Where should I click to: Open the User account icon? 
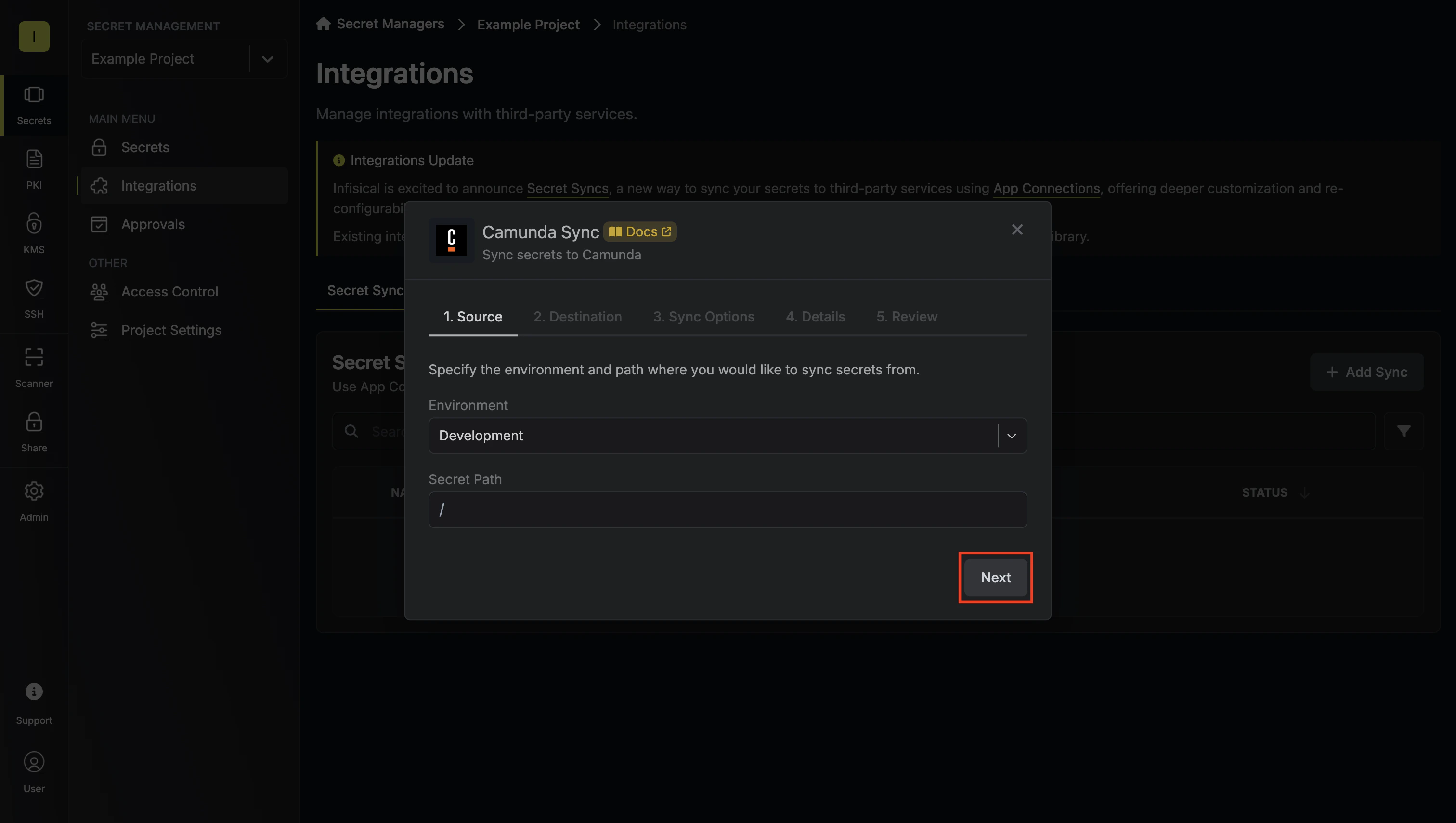[34, 762]
